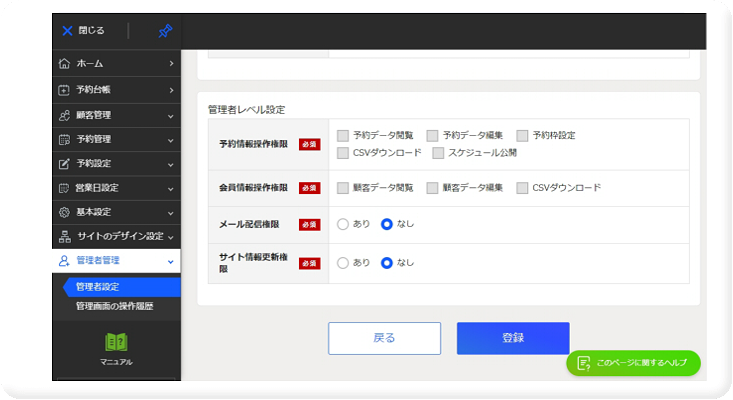Open the マニュアル book icon
Image resolution: width=733 pixels, height=400 pixels.
click(116, 340)
